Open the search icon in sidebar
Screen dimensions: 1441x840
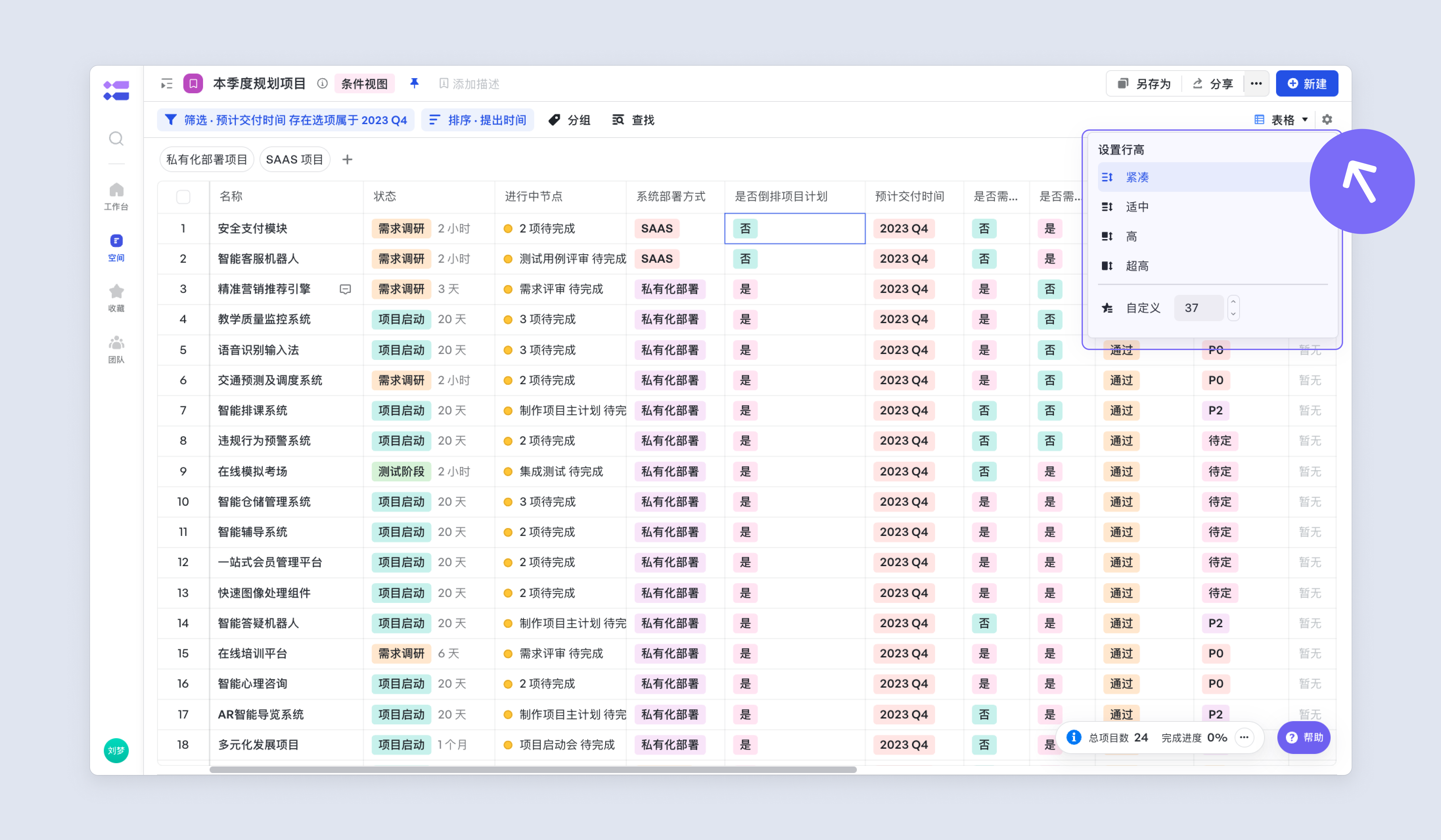pyautogui.click(x=116, y=138)
